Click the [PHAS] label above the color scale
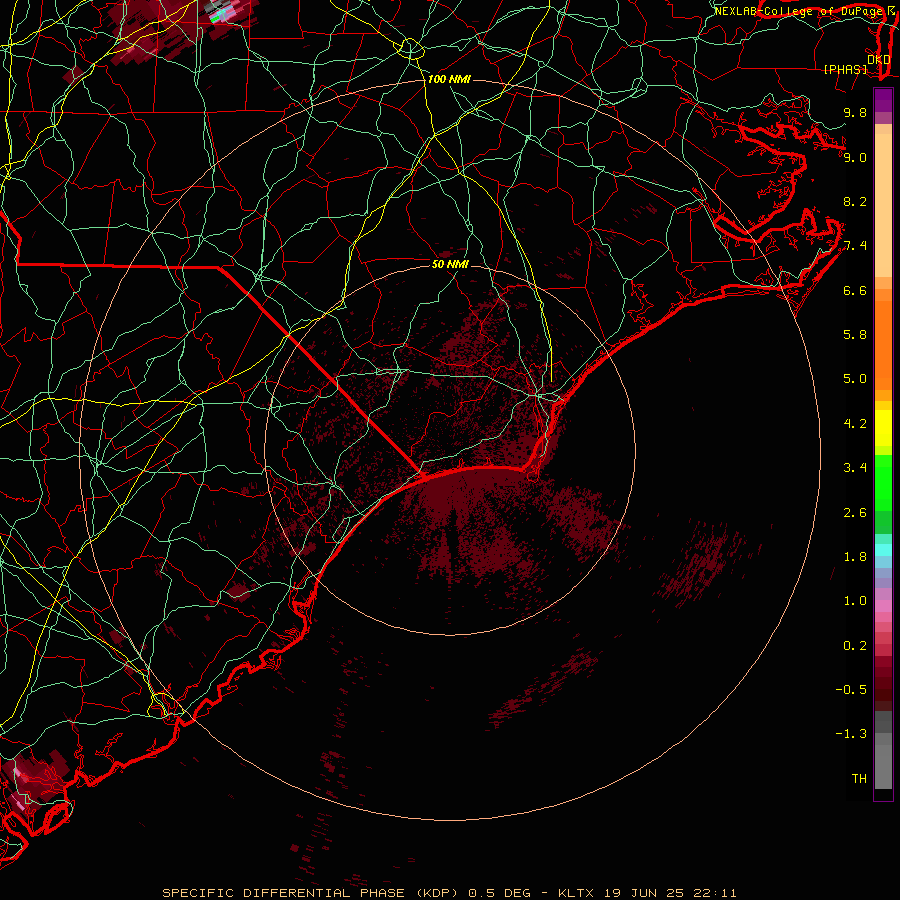This screenshot has width=900, height=900. tap(845, 70)
